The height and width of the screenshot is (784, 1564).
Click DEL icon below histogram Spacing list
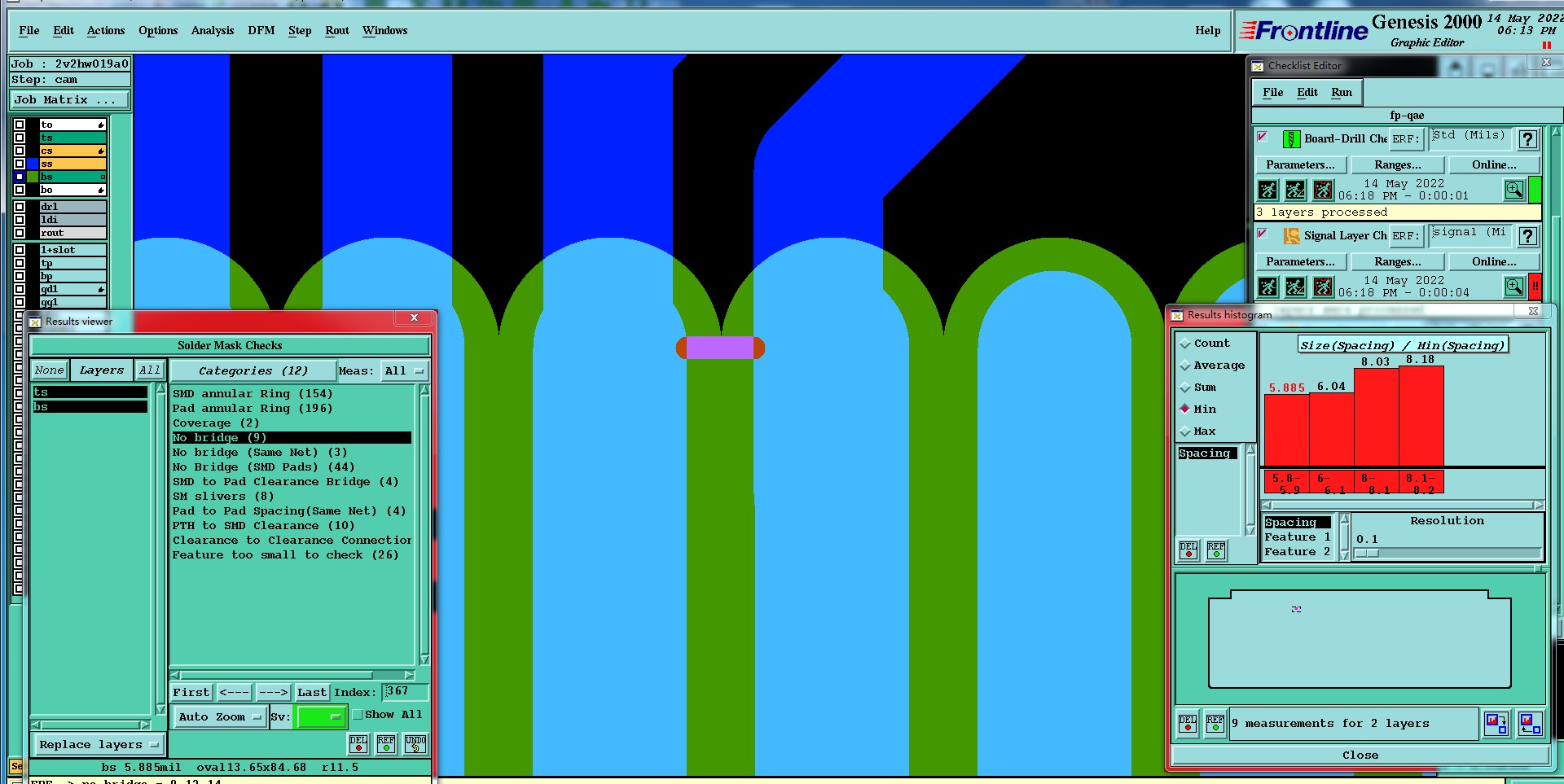pyautogui.click(x=1188, y=550)
